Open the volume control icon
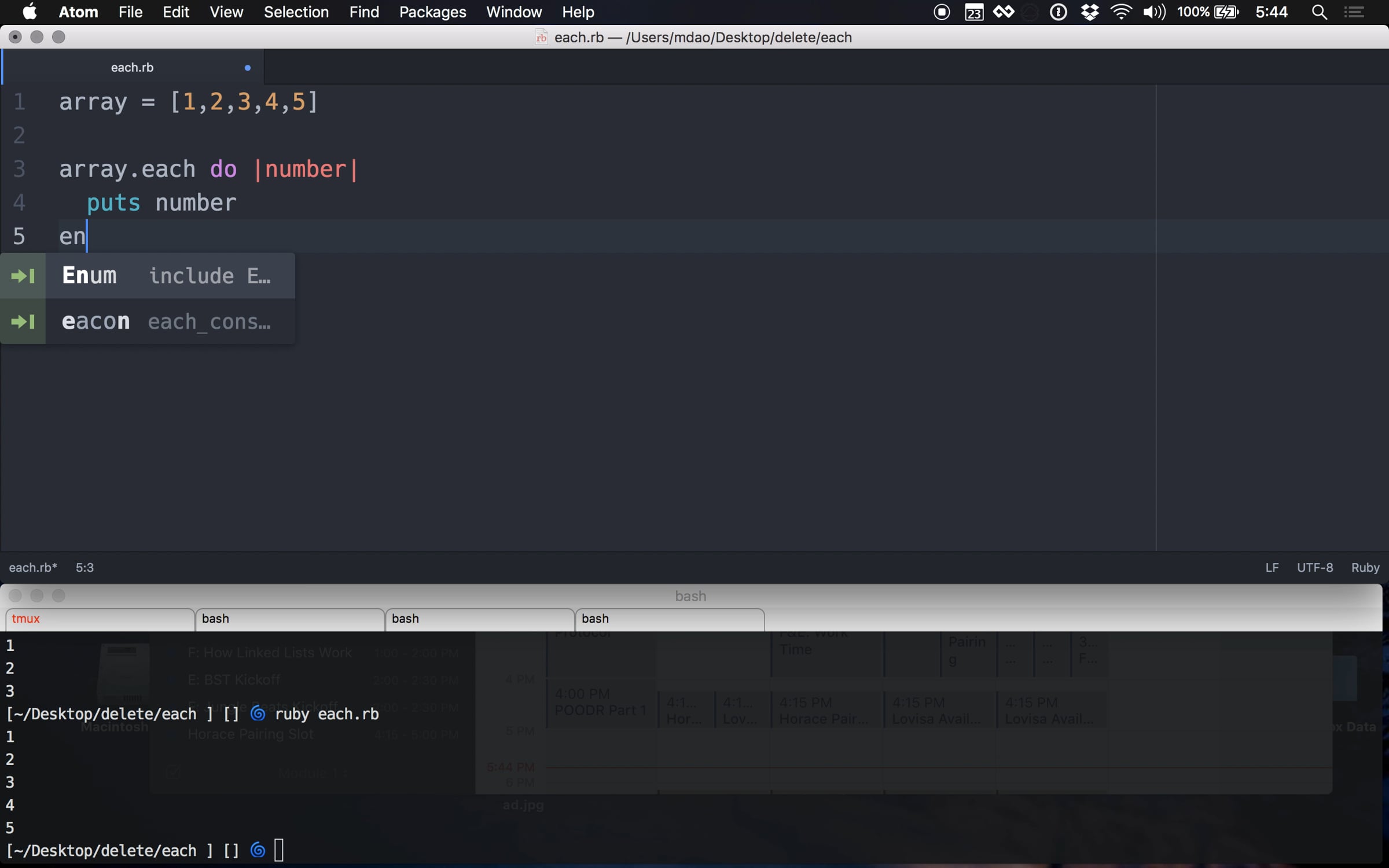The height and width of the screenshot is (868, 1389). click(x=1154, y=12)
